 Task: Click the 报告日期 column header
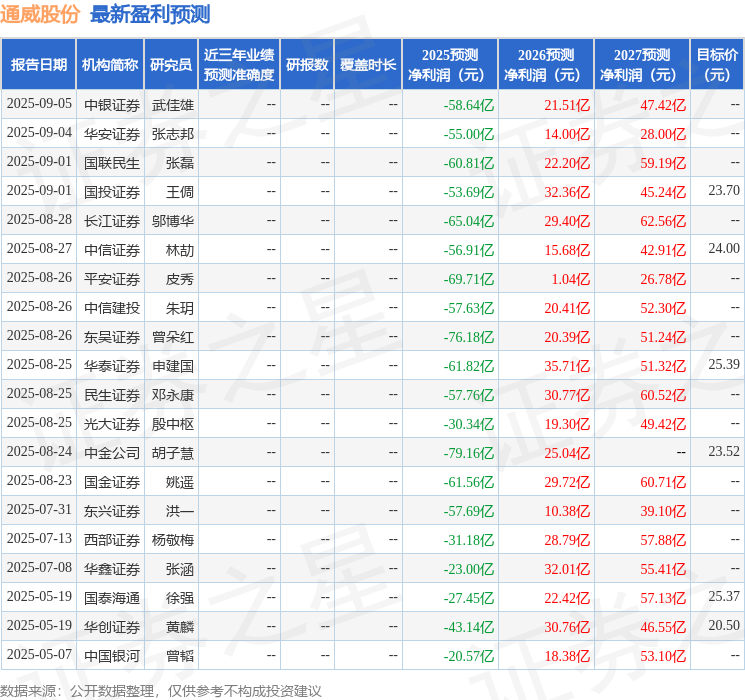pos(38,65)
